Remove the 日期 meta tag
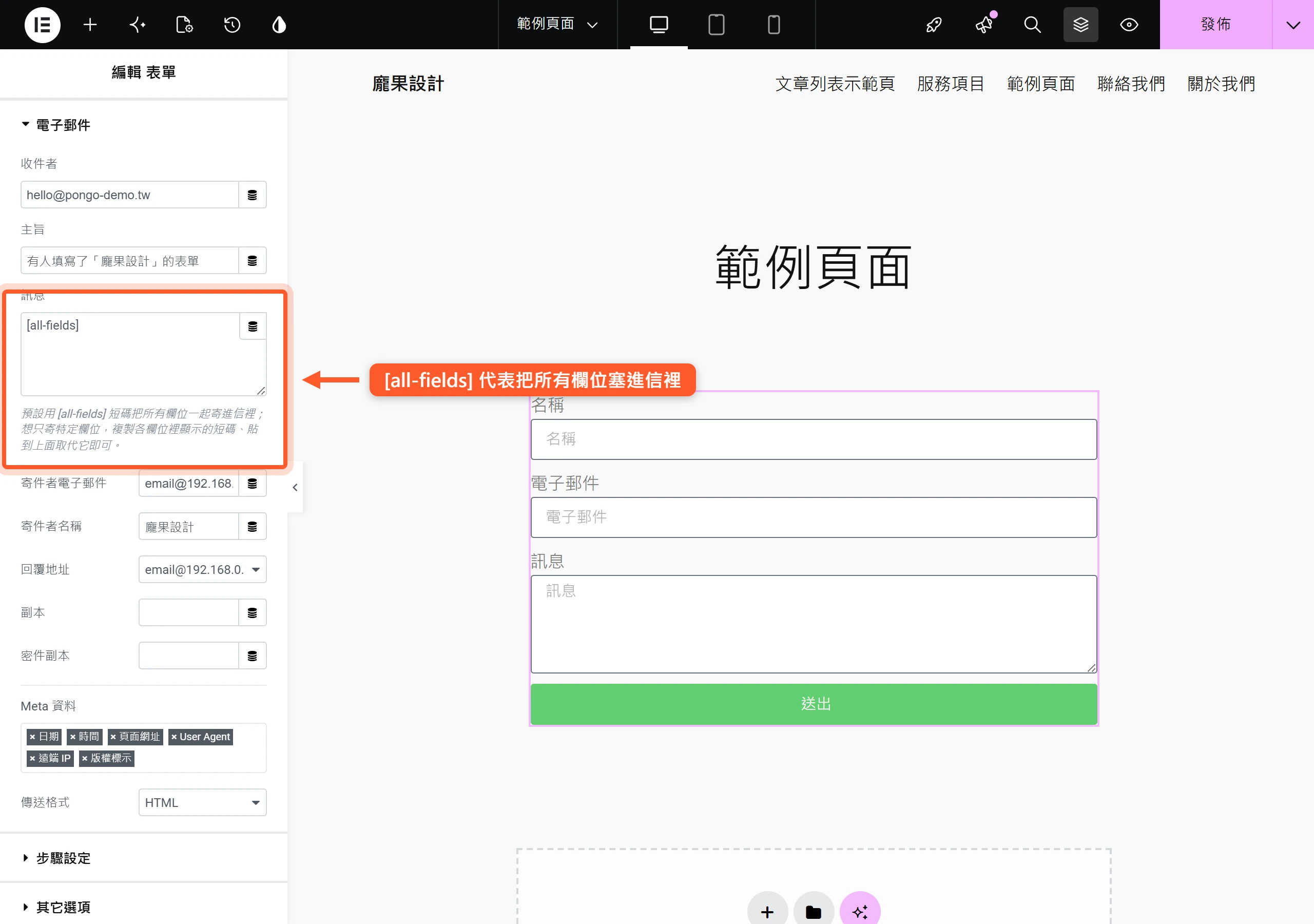 tap(33, 737)
